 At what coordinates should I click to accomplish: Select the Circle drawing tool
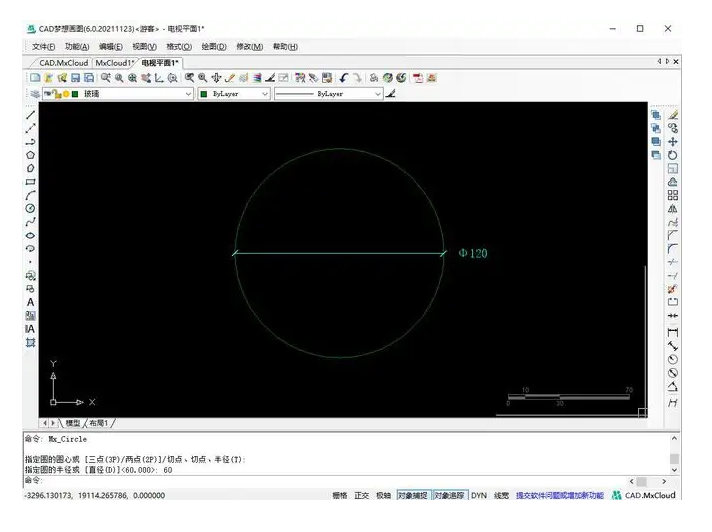point(30,208)
